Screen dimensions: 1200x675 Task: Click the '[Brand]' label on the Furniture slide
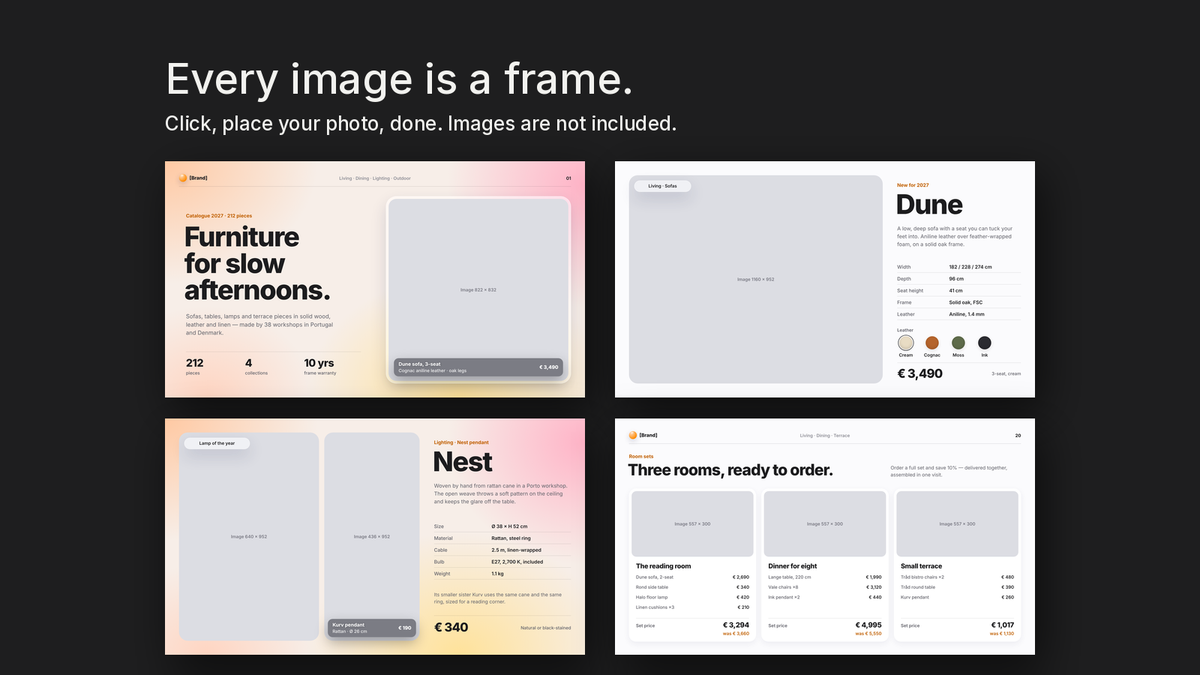click(x=198, y=178)
